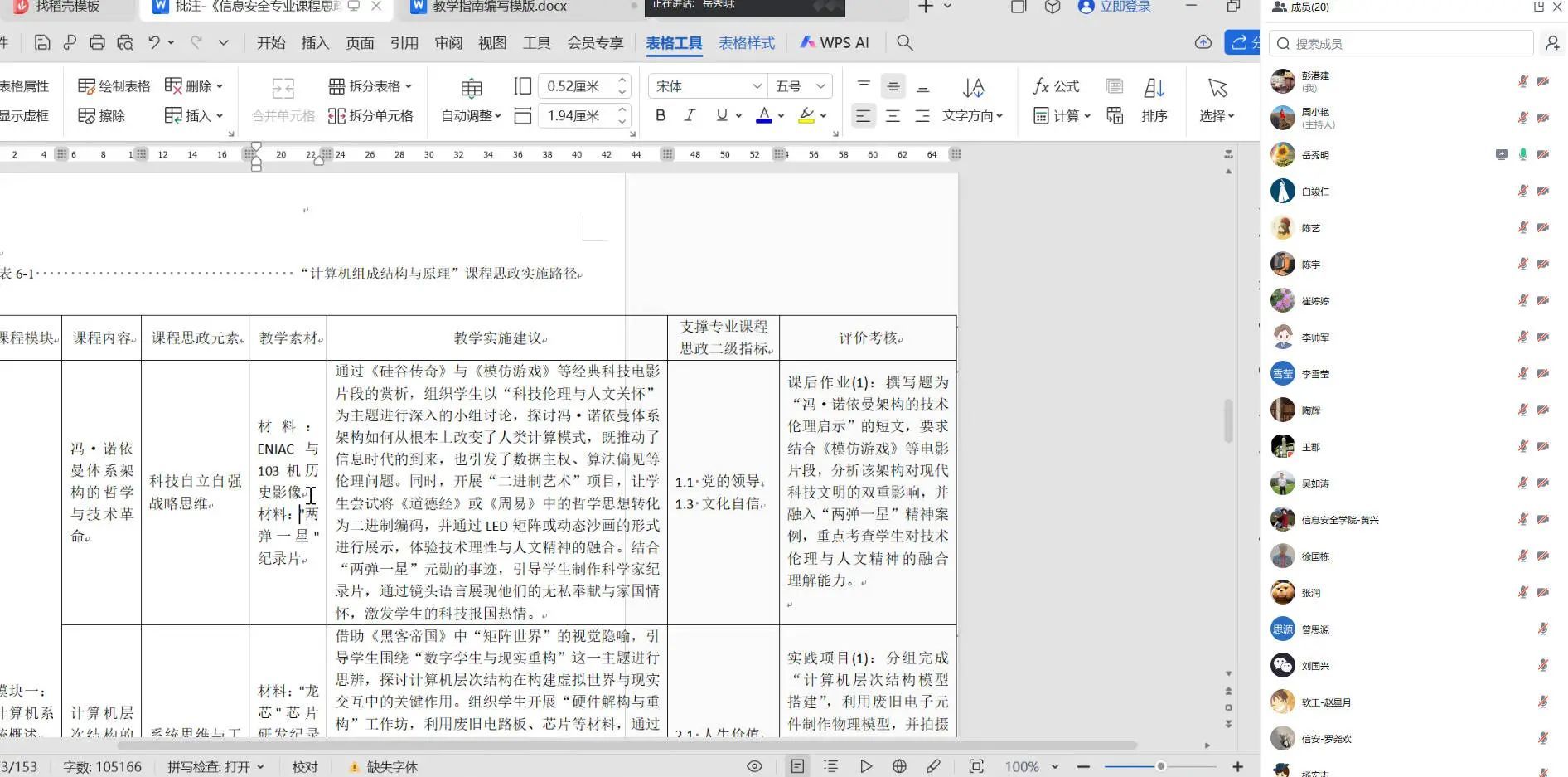The height and width of the screenshot is (777, 1568).
Task: Open the 插入 ribbon tab
Action: (x=315, y=43)
